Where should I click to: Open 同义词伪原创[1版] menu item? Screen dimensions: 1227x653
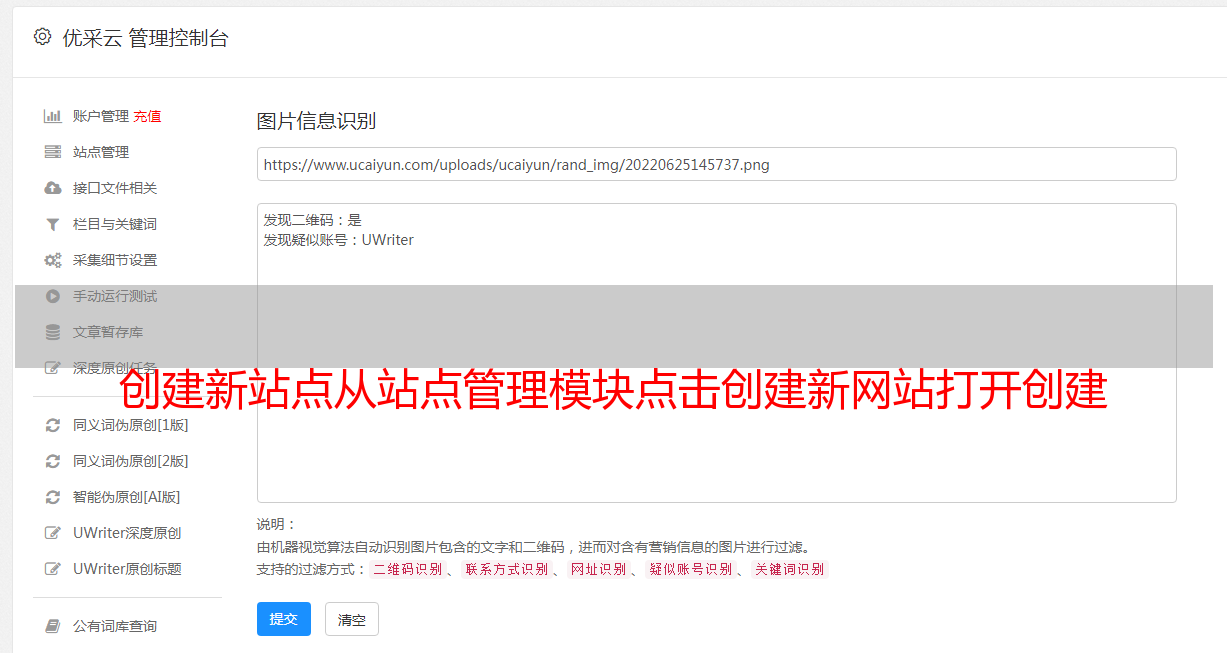pyautogui.click(x=131, y=425)
